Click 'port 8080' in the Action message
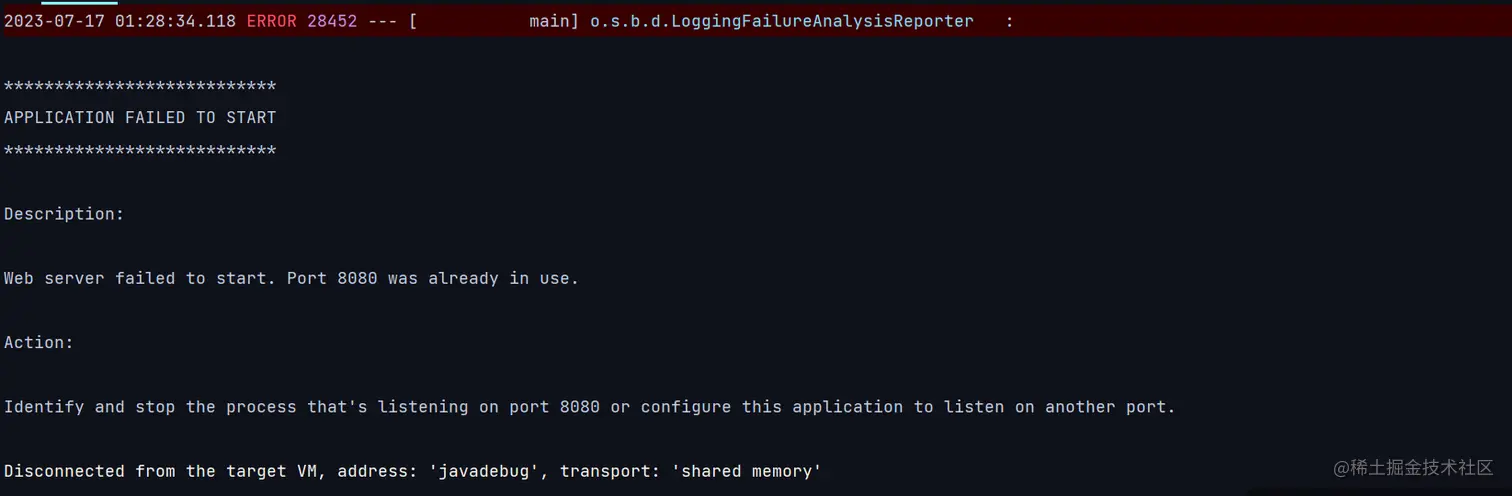Viewport: 1512px width, 496px height. click(554, 407)
